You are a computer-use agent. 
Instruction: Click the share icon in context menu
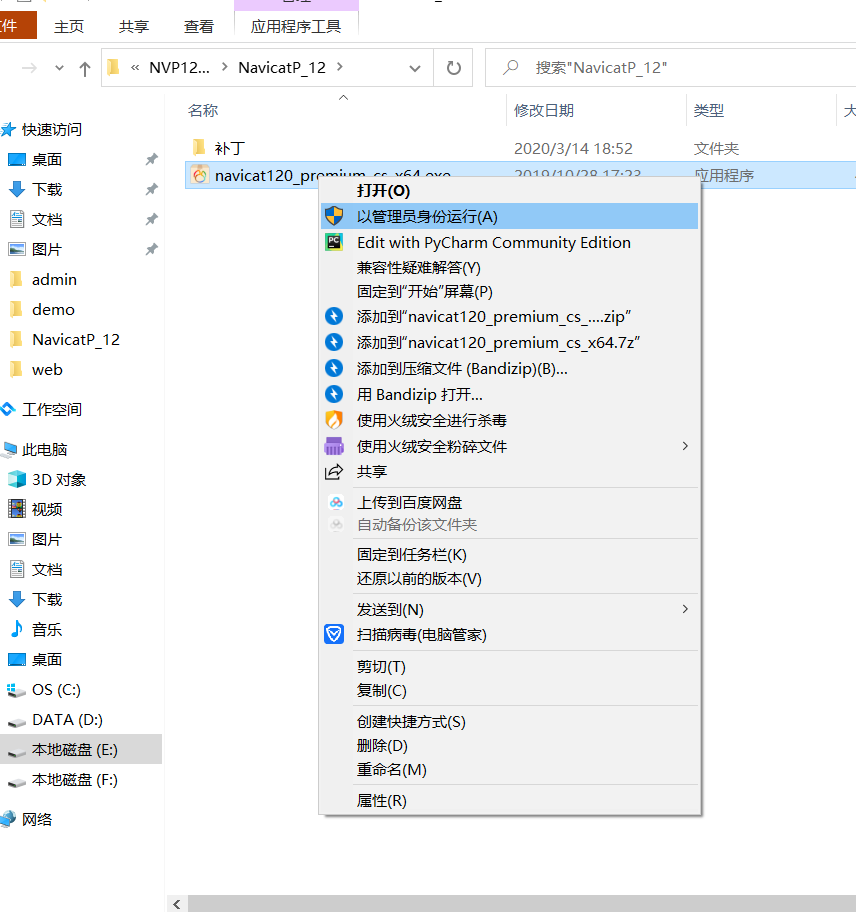point(334,472)
